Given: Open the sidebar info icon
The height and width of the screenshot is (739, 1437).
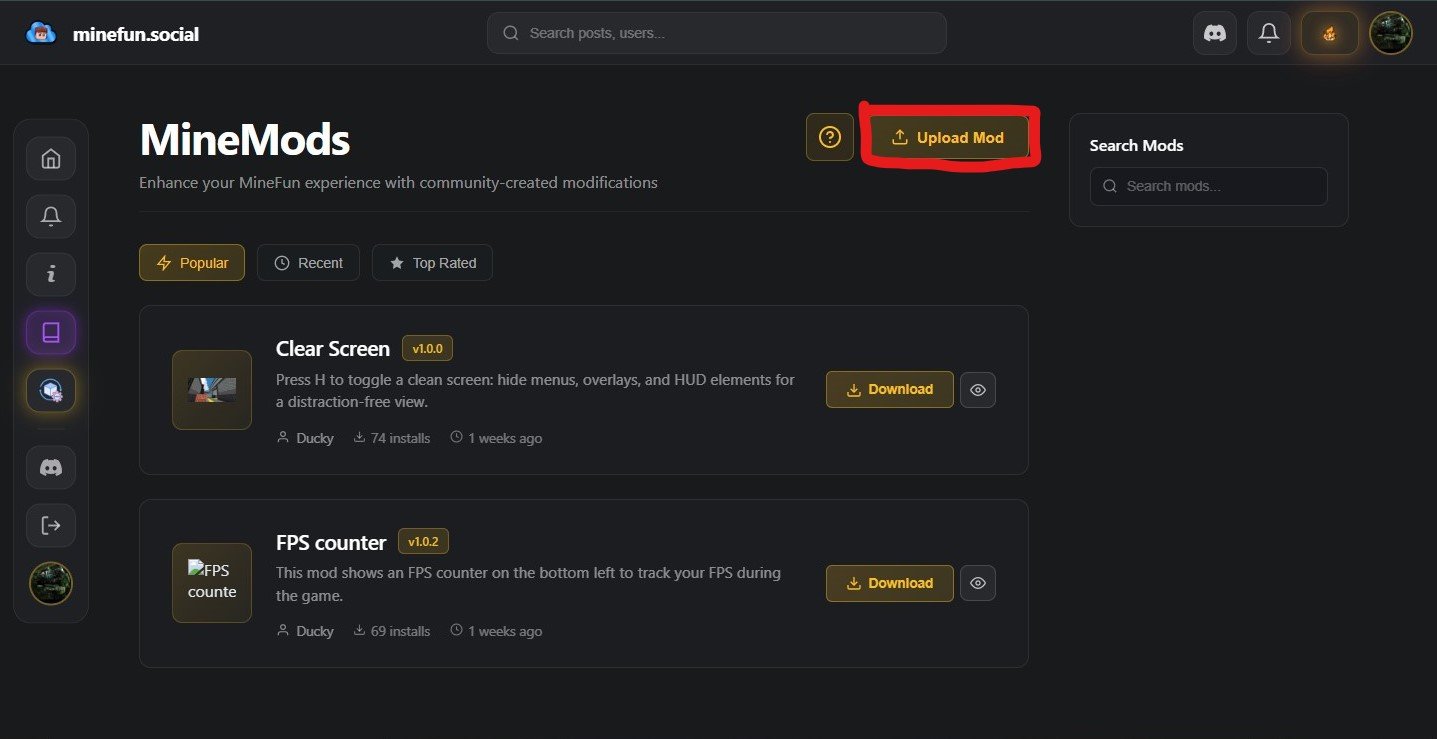Looking at the screenshot, I should tap(51, 274).
